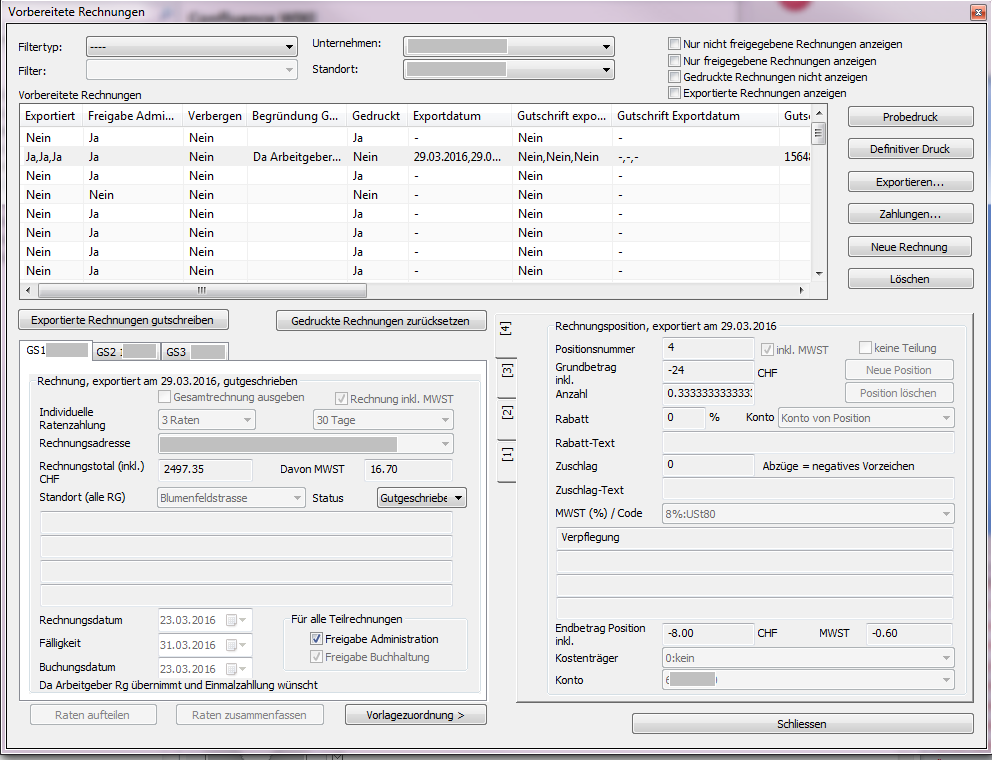Click Exportierte Rechnungen gutschreiben button
The image size is (992, 760).
[123, 320]
